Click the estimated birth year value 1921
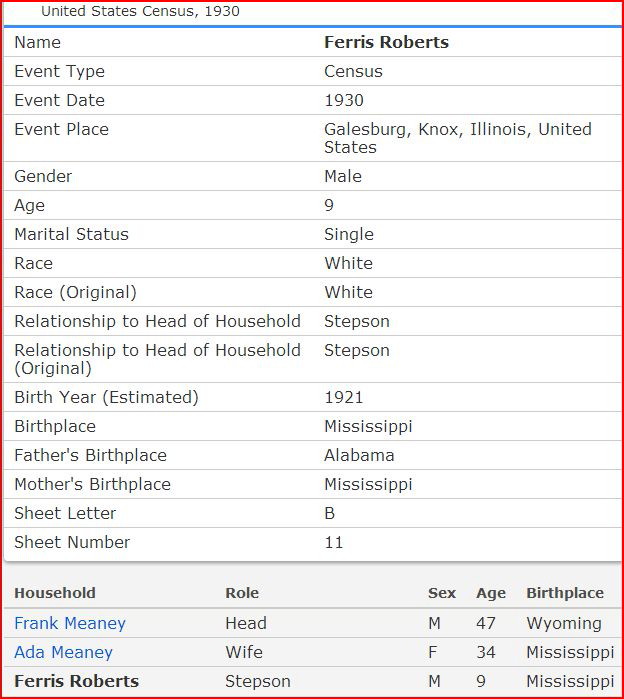The width and height of the screenshot is (624, 699). 344,397
